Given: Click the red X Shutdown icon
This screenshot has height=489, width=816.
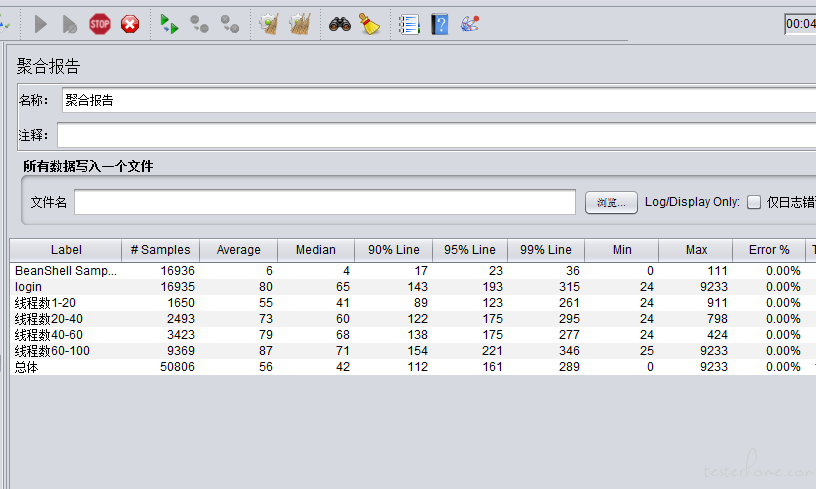Looking at the screenshot, I should pos(130,24).
